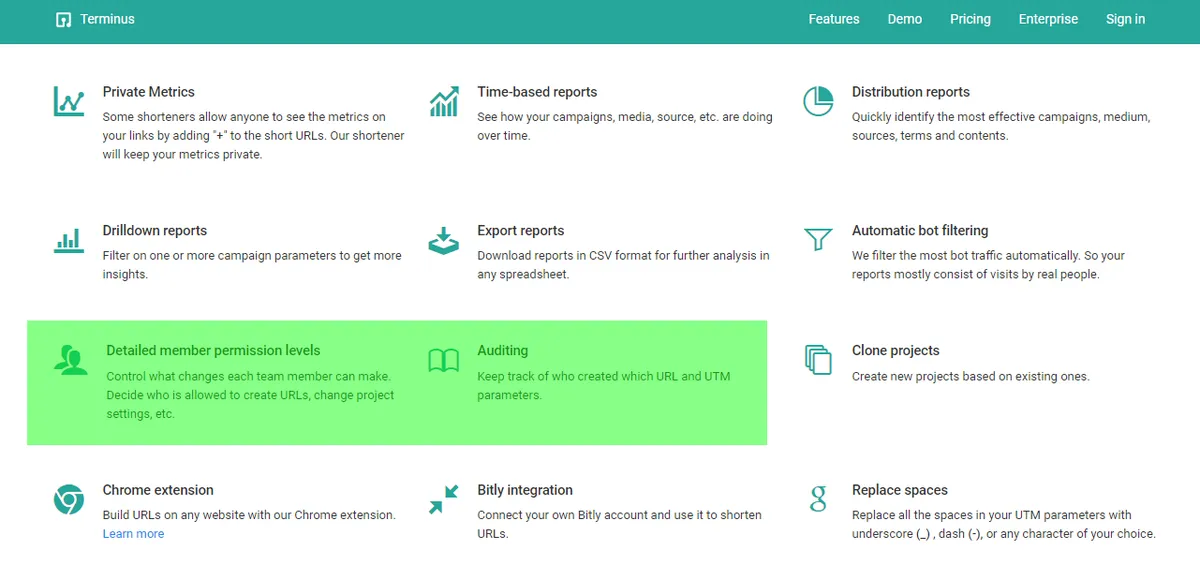Click the Chrome extension logo icon
This screenshot has height=582, width=1200.
tap(69, 499)
